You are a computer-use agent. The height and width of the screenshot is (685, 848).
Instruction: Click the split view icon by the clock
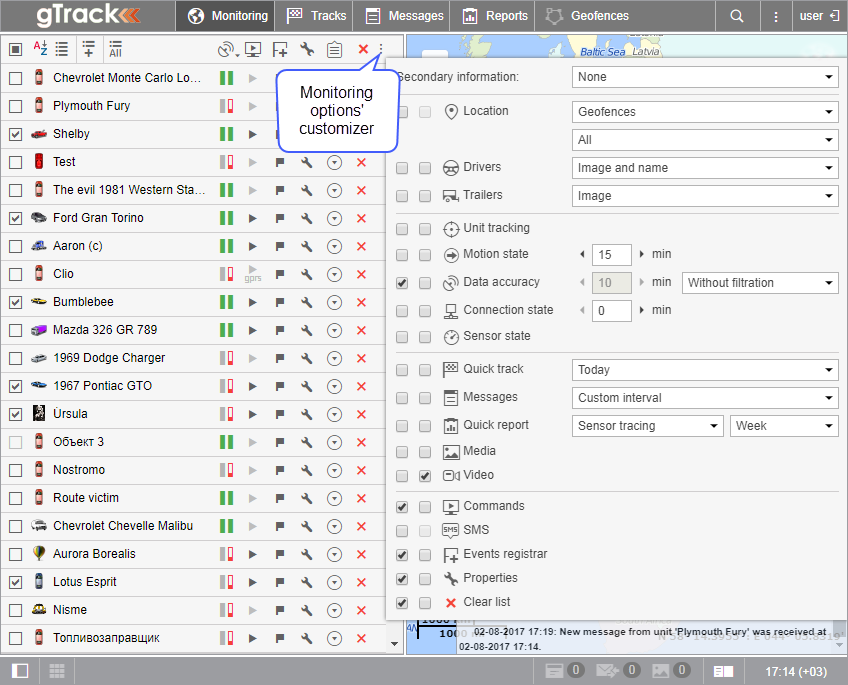click(723, 671)
